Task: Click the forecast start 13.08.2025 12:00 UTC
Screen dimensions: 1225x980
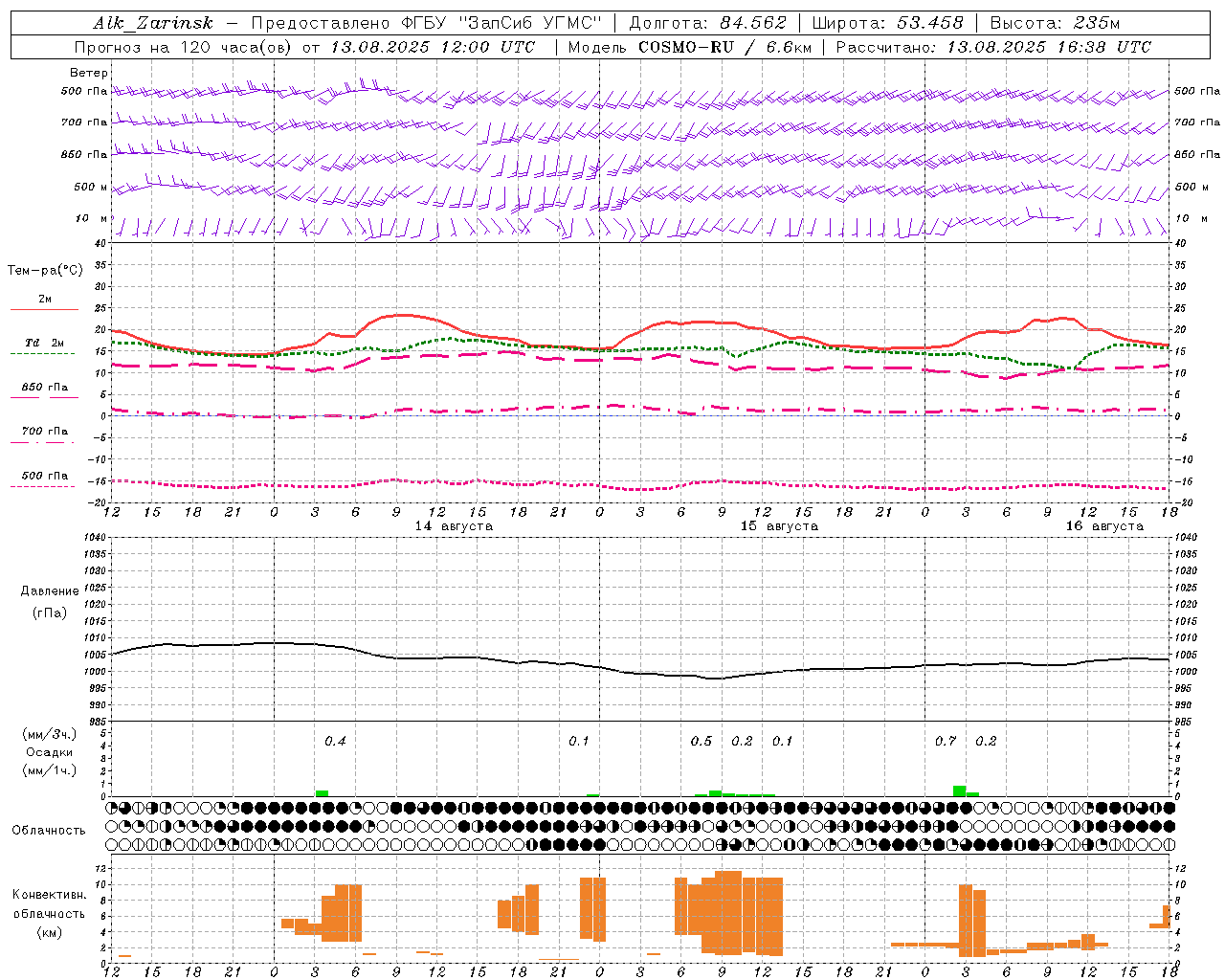Action: tap(433, 47)
